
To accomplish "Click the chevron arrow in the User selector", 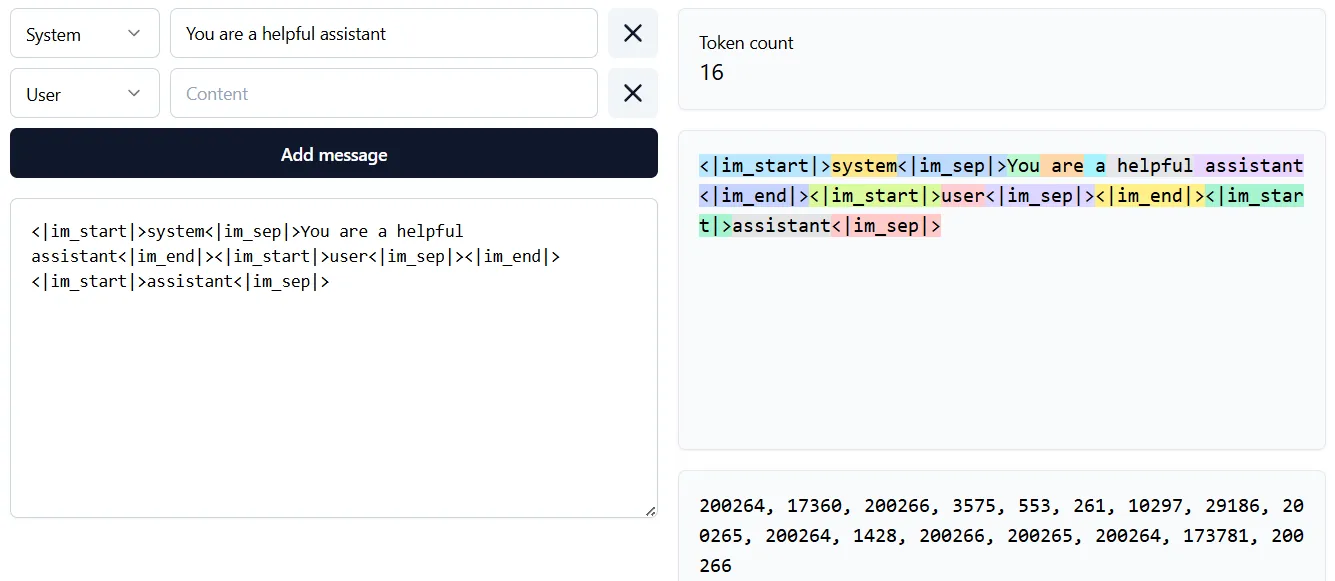I will pos(134,94).
